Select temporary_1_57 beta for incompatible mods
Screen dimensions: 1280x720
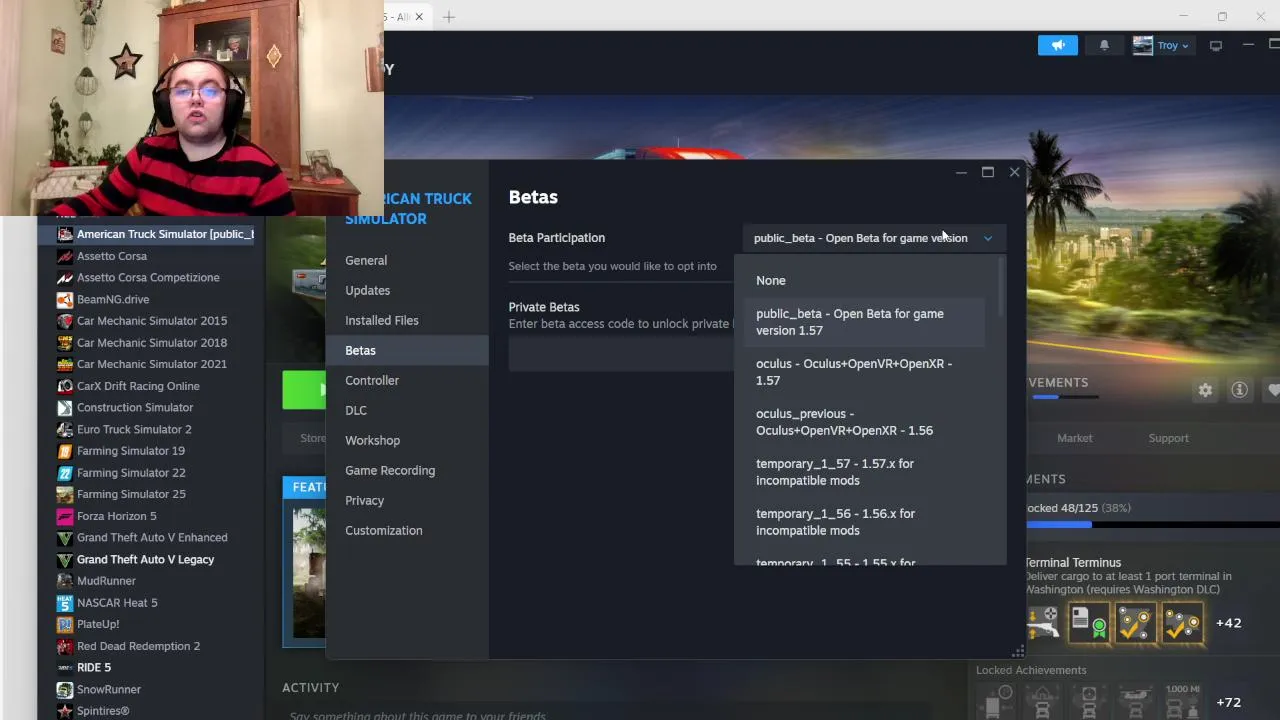864,472
